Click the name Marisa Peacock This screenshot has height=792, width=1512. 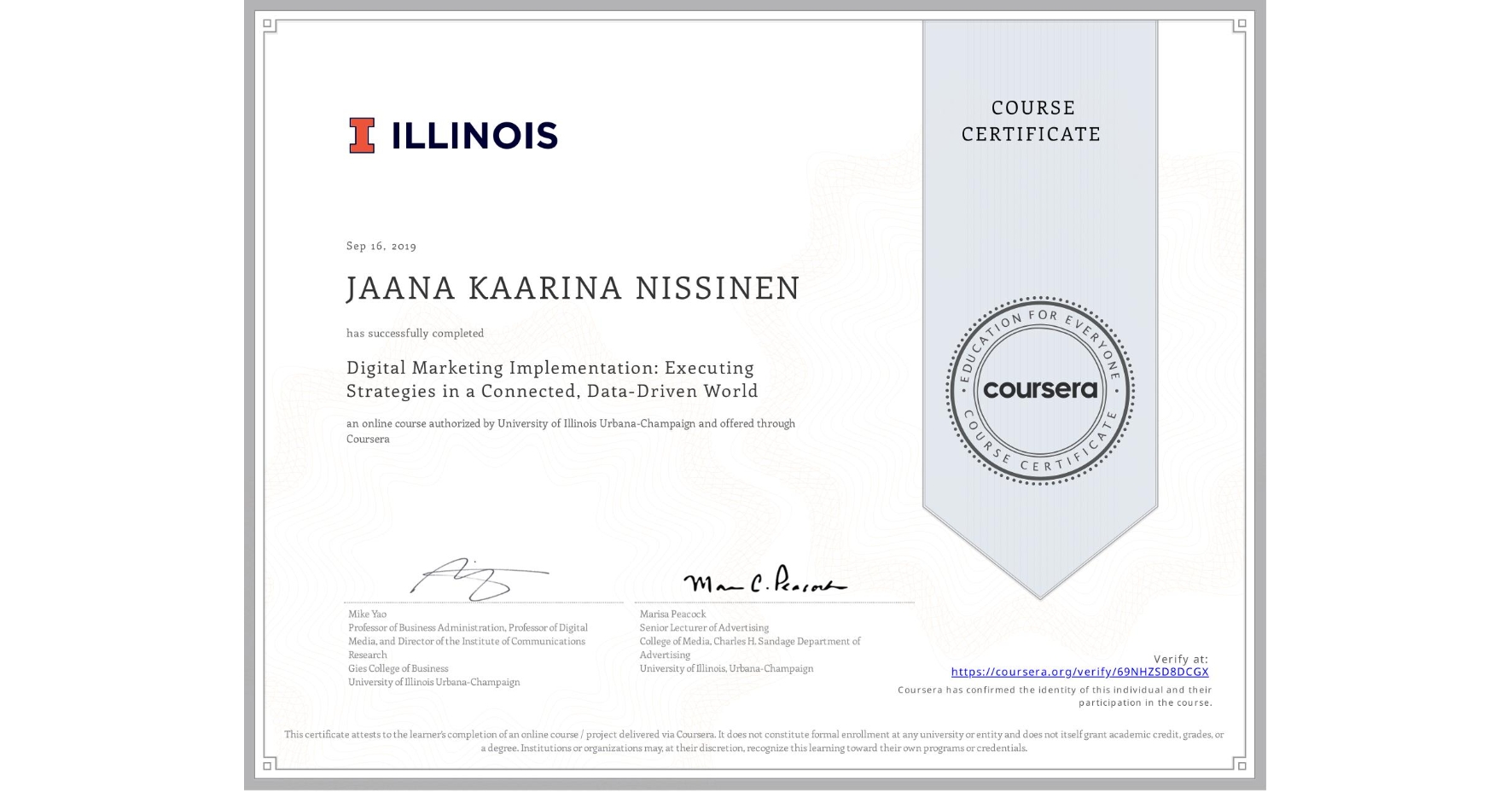click(x=672, y=614)
